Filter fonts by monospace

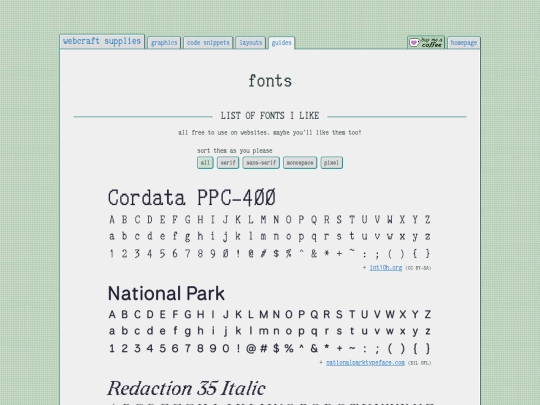(300, 163)
